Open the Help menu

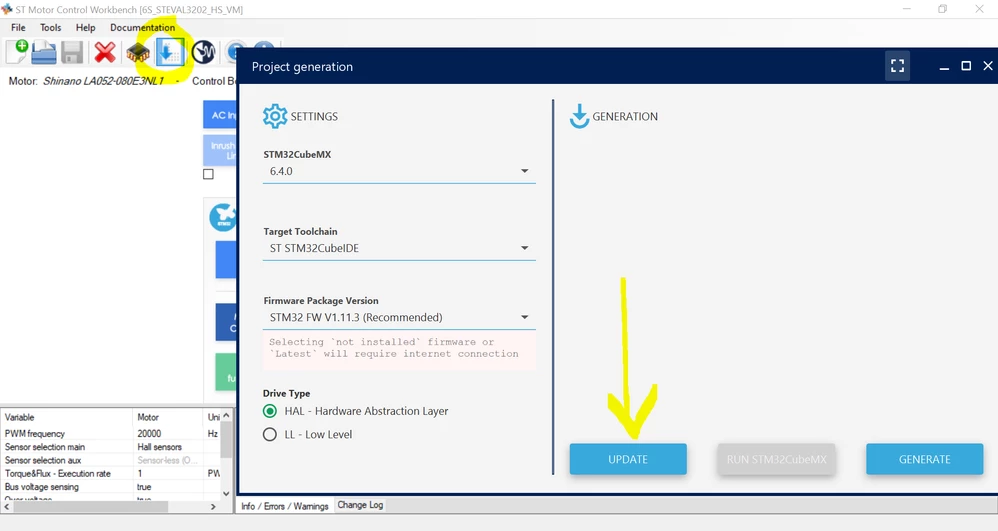pyautogui.click(x=85, y=27)
